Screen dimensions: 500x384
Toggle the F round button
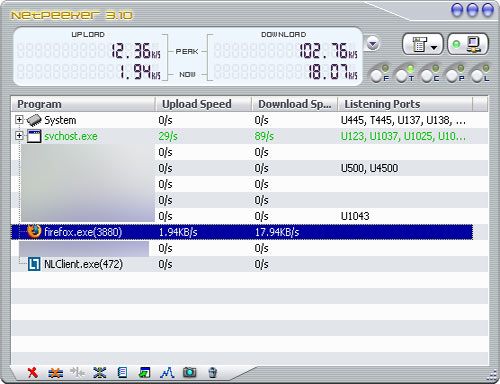click(x=377, y=76)
